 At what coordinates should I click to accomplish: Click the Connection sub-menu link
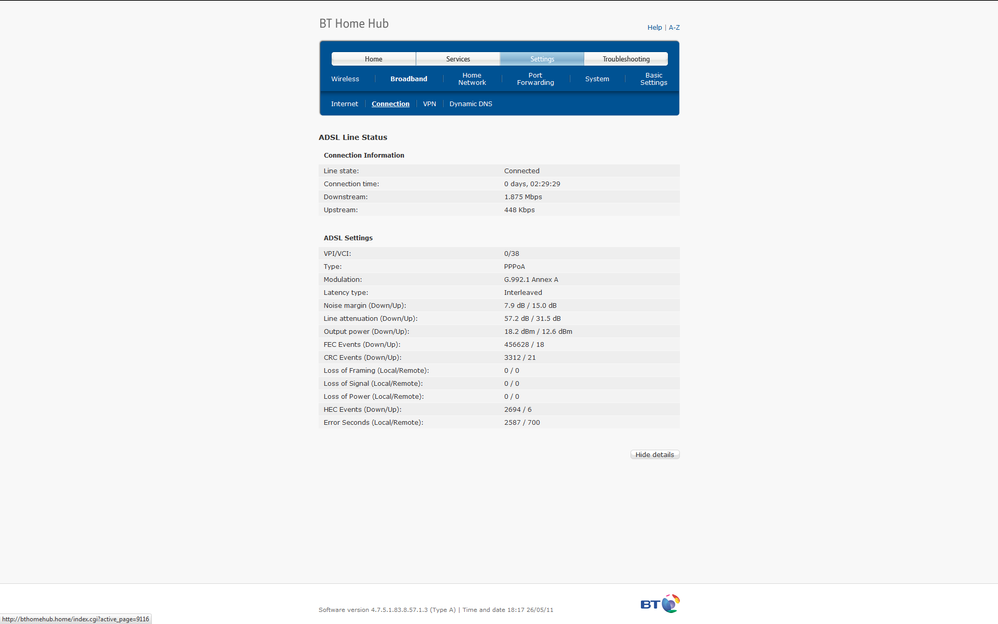coord(390,104)
